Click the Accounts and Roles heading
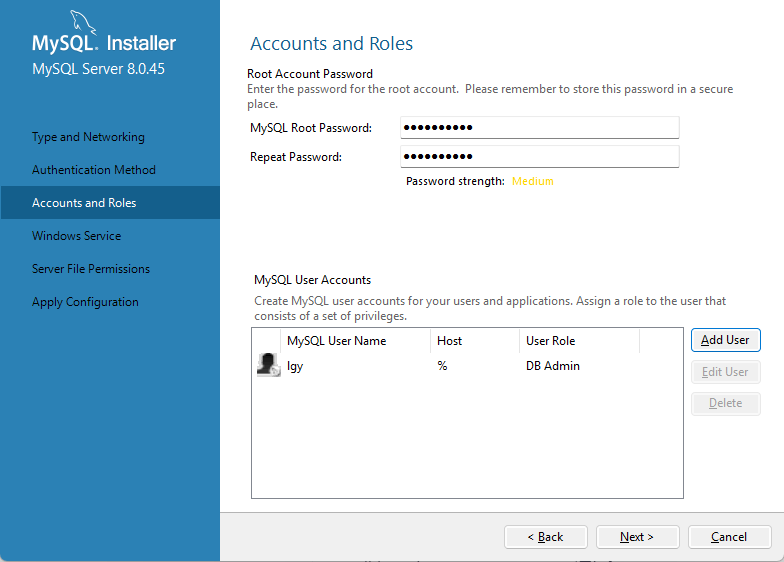Viewport: 784px width, 562px height. point(332,44)
